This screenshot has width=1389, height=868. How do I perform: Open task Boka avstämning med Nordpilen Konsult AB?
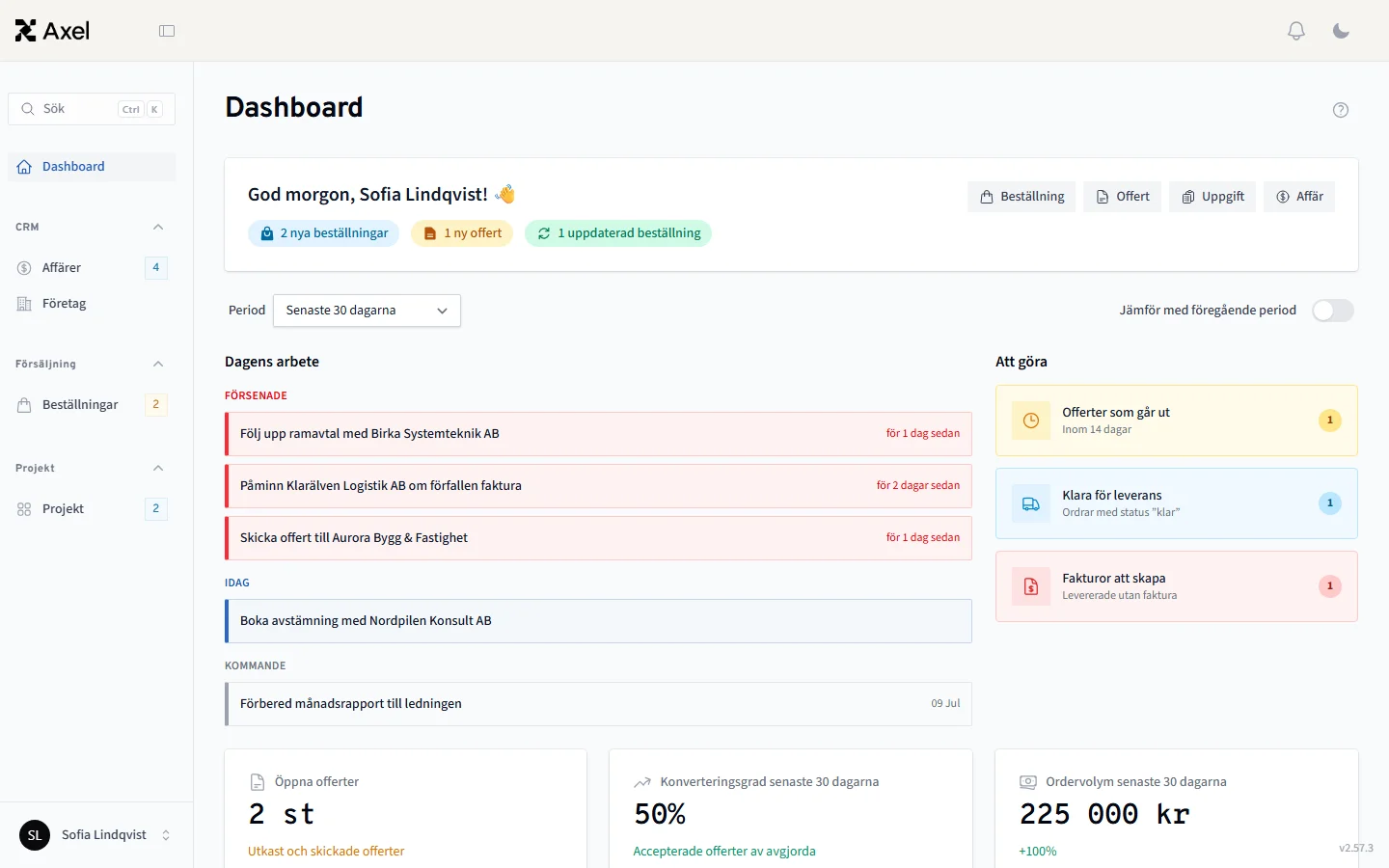[x=598, y=621]
